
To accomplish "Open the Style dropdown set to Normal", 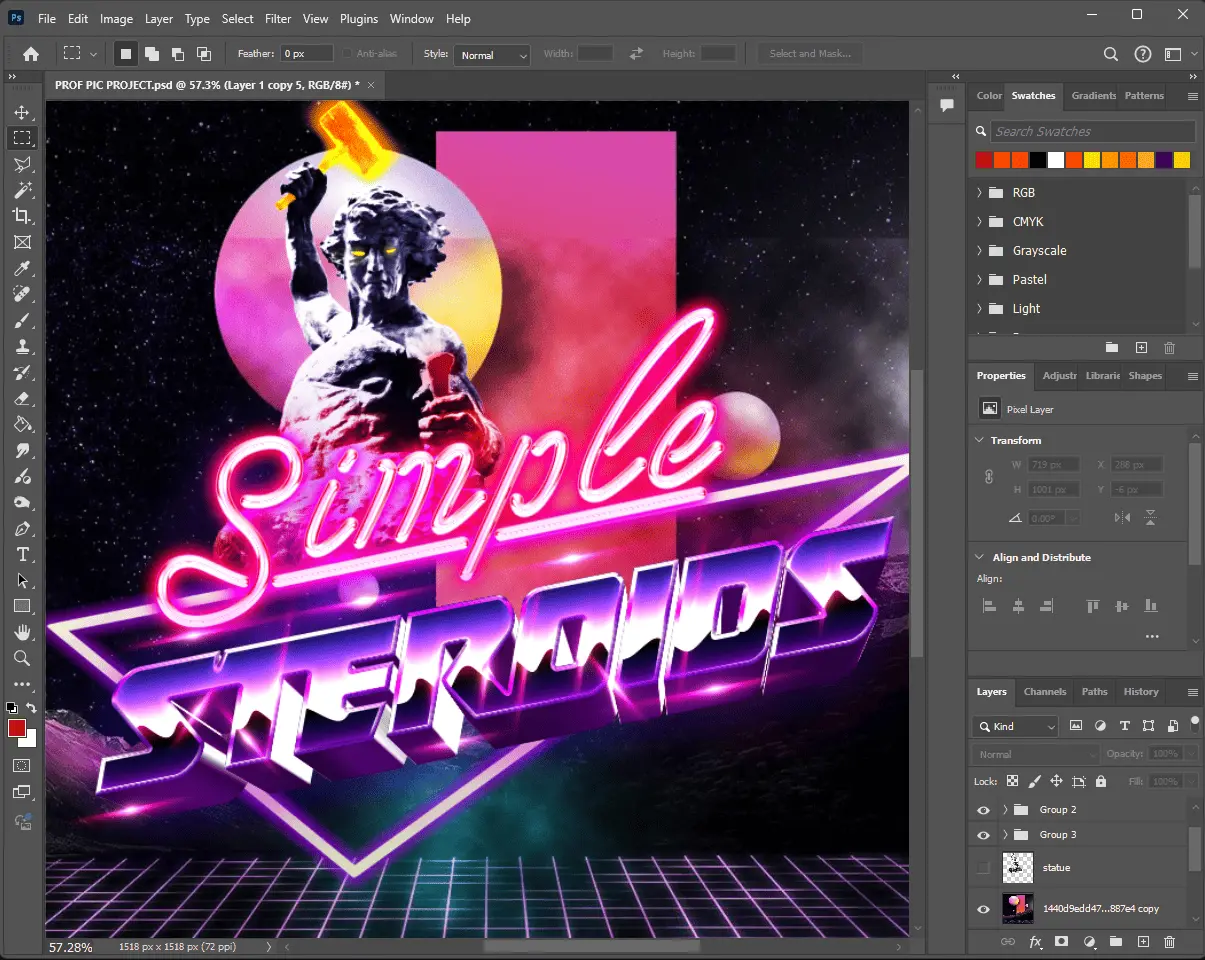I will (x=491, y=55).
